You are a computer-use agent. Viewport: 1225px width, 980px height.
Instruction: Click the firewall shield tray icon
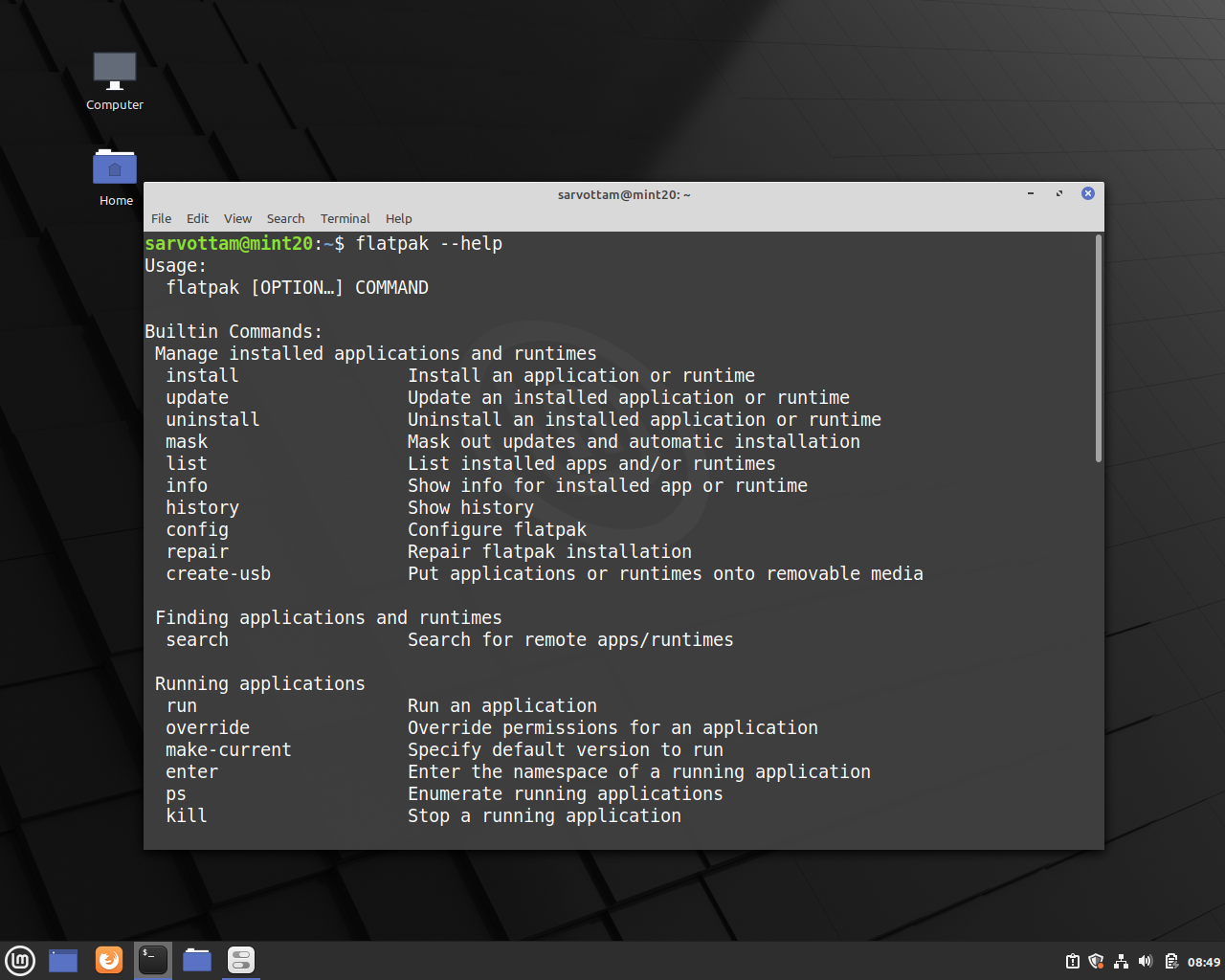(1096, 961)
